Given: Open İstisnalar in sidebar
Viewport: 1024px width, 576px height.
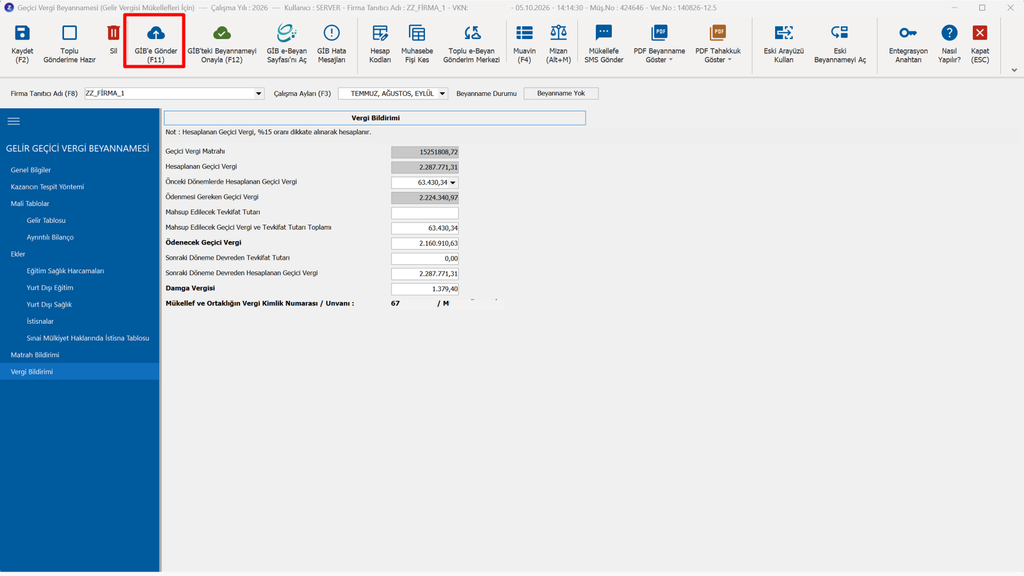Looking at the screenshot, I should 40,321.
